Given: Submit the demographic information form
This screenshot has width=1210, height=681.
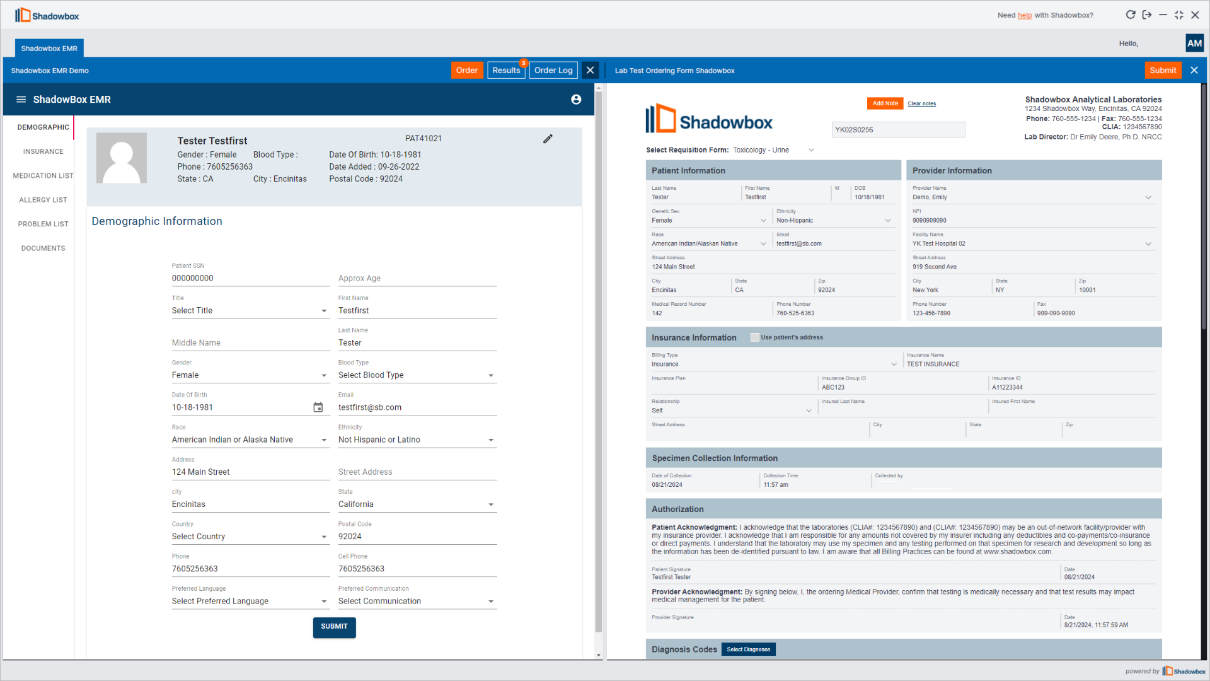Looking at the screenshot, I should tap(334, 627).
